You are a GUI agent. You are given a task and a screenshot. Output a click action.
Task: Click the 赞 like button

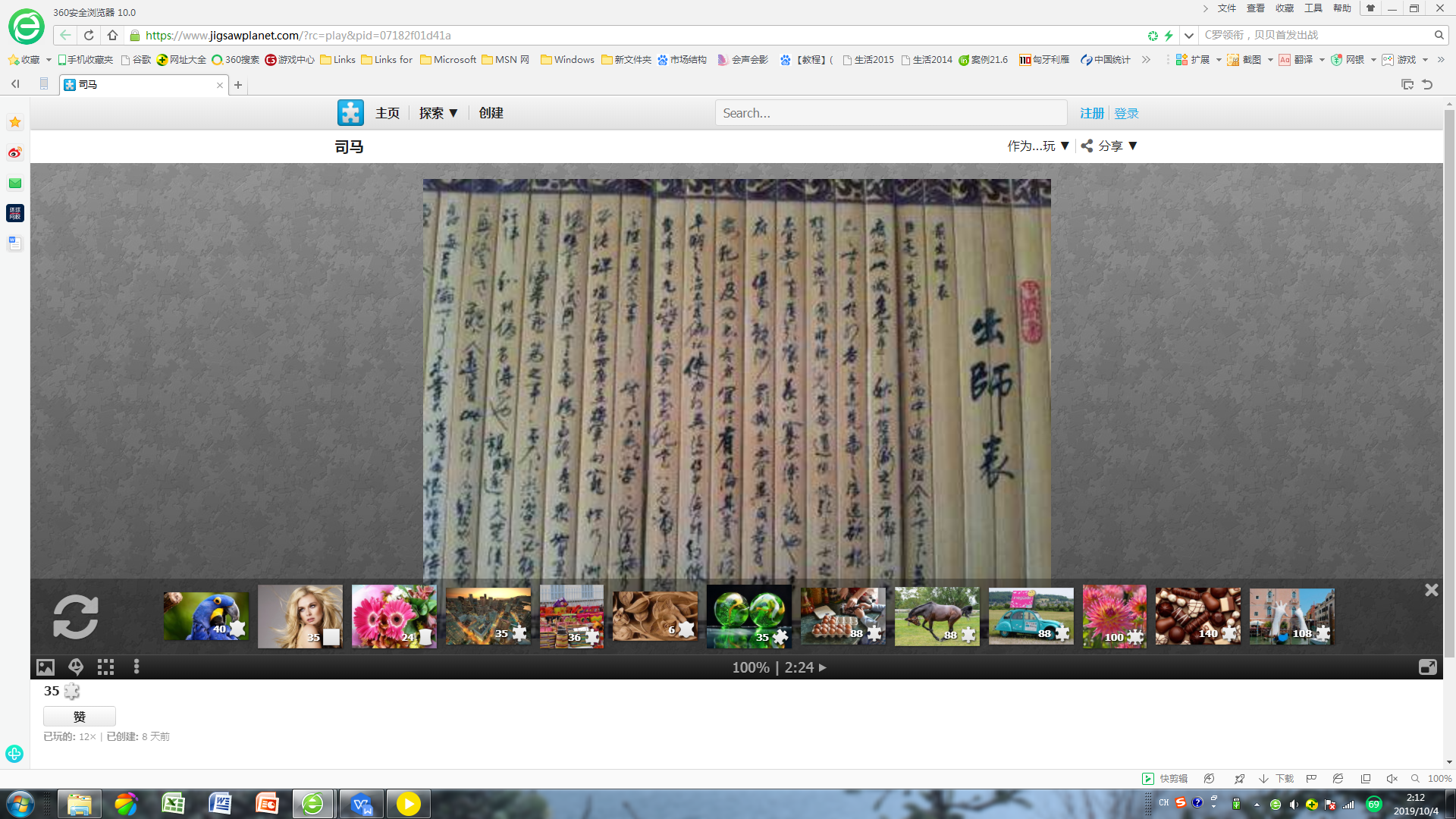click(80, 717)
